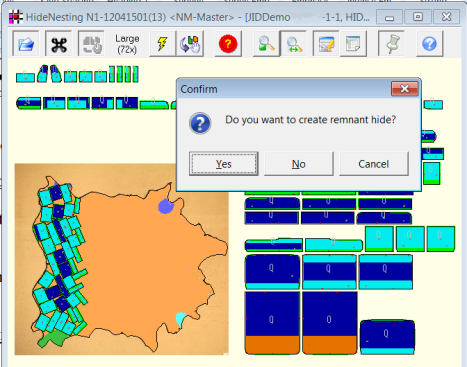Select the four-loop nesting command icon
467x367 pixels.
click(59, 44)
